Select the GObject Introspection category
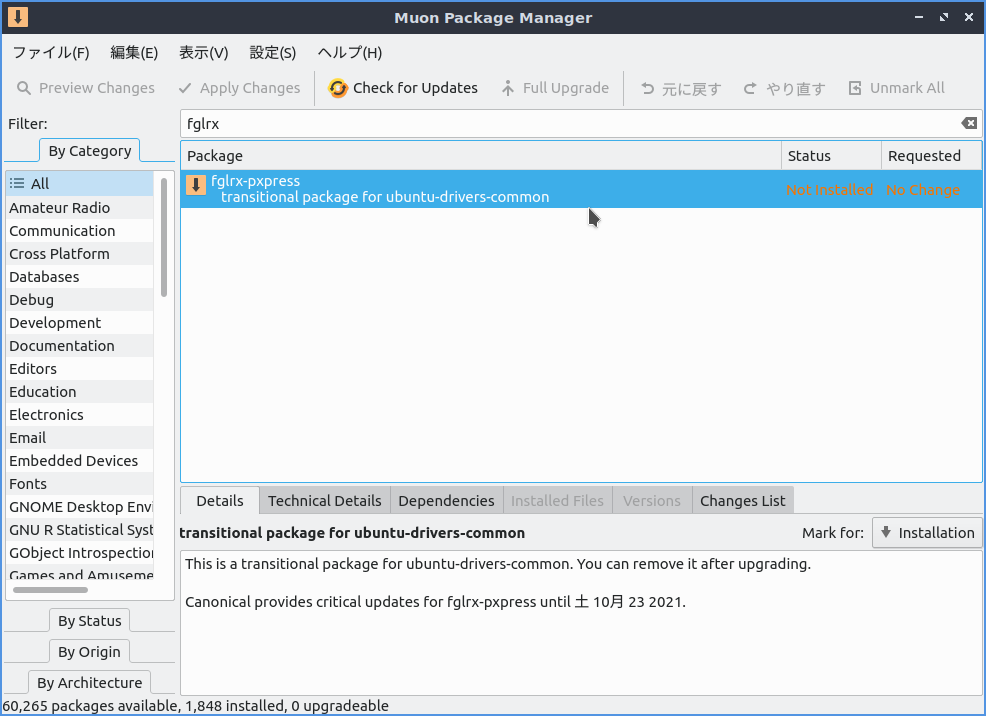The height and width of the screenshot is (716, 986). (x=80, y=553)
